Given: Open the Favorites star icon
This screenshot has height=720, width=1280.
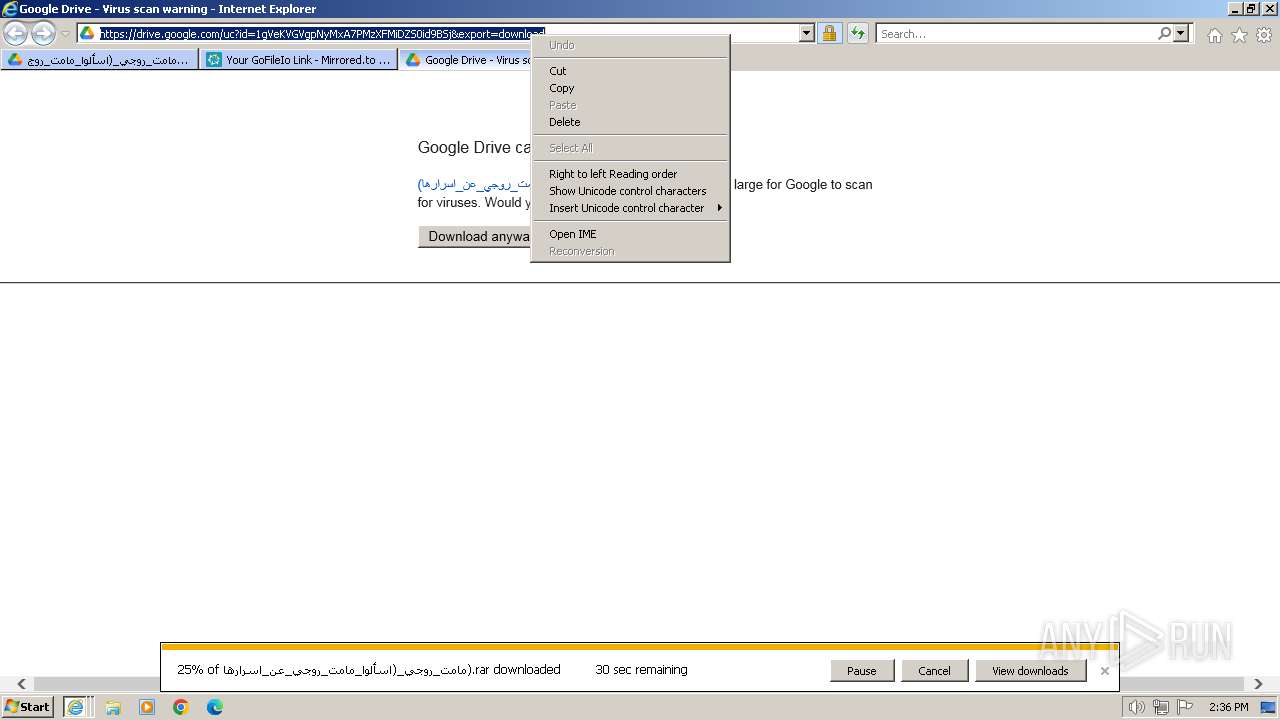Looking at the screenshot, I should pyautogui.click(x=1239, y=35).
